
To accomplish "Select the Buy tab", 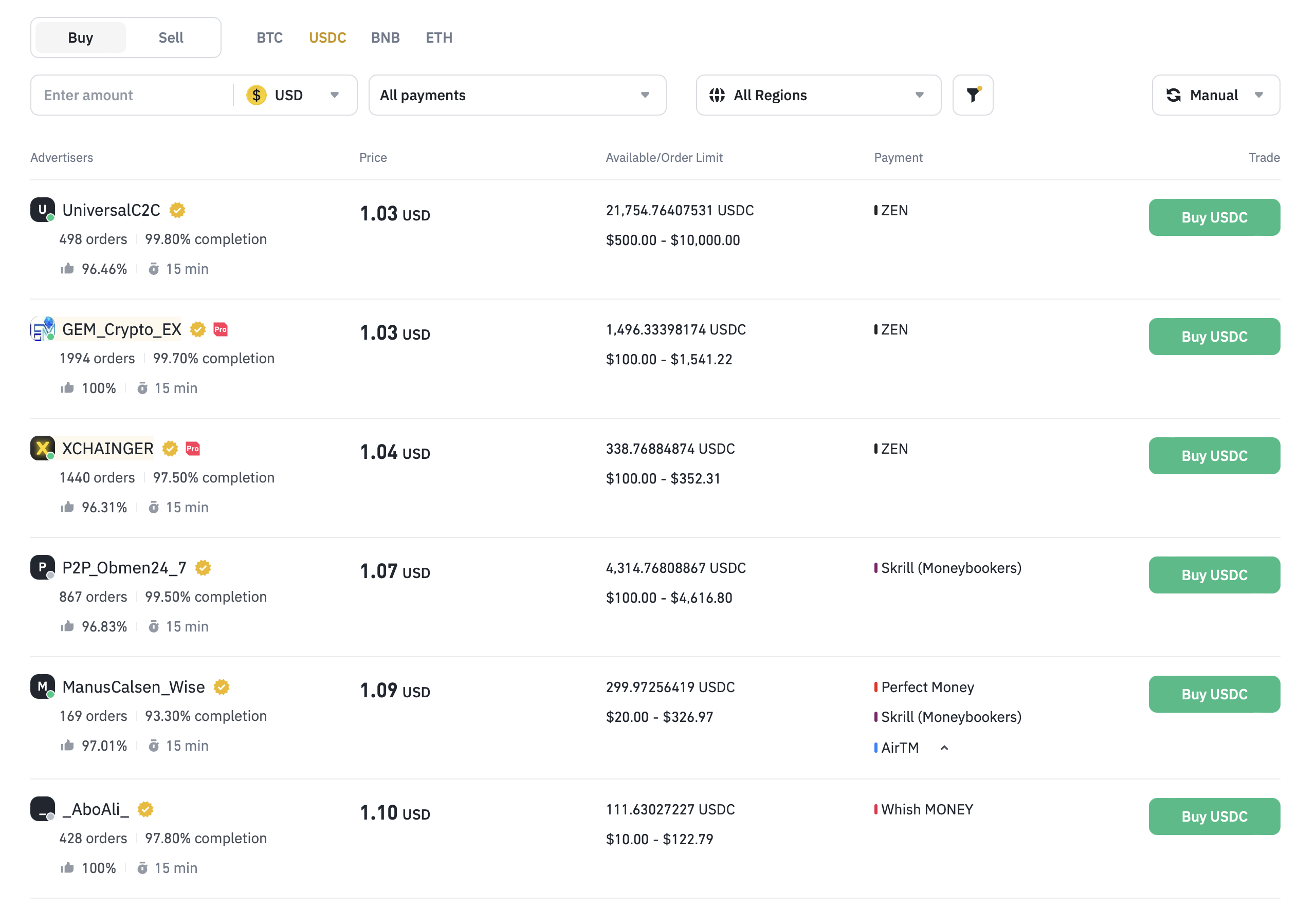I will tap(80, 37).
